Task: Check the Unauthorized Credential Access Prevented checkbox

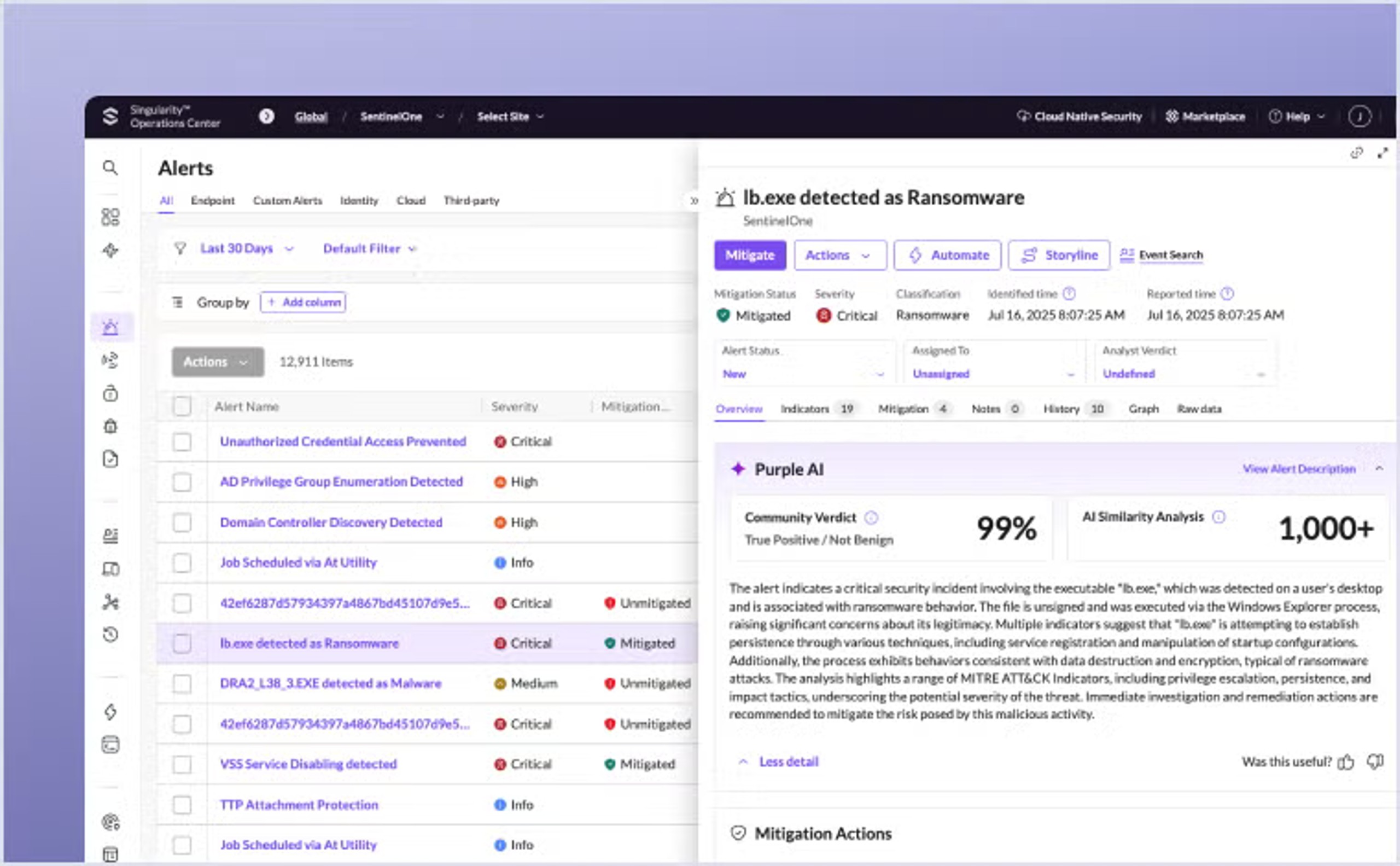Action: click(182, 441)
